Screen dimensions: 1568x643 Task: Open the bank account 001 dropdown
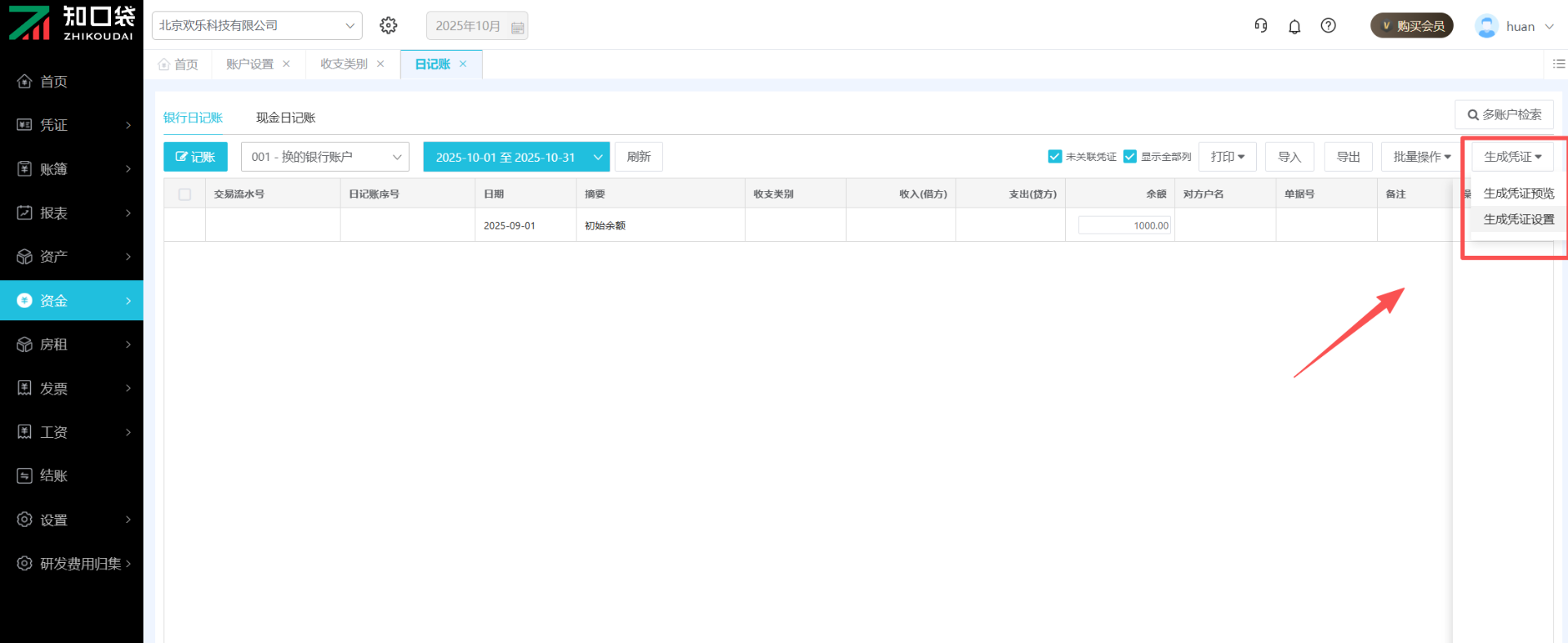click(x=325, y=157)
